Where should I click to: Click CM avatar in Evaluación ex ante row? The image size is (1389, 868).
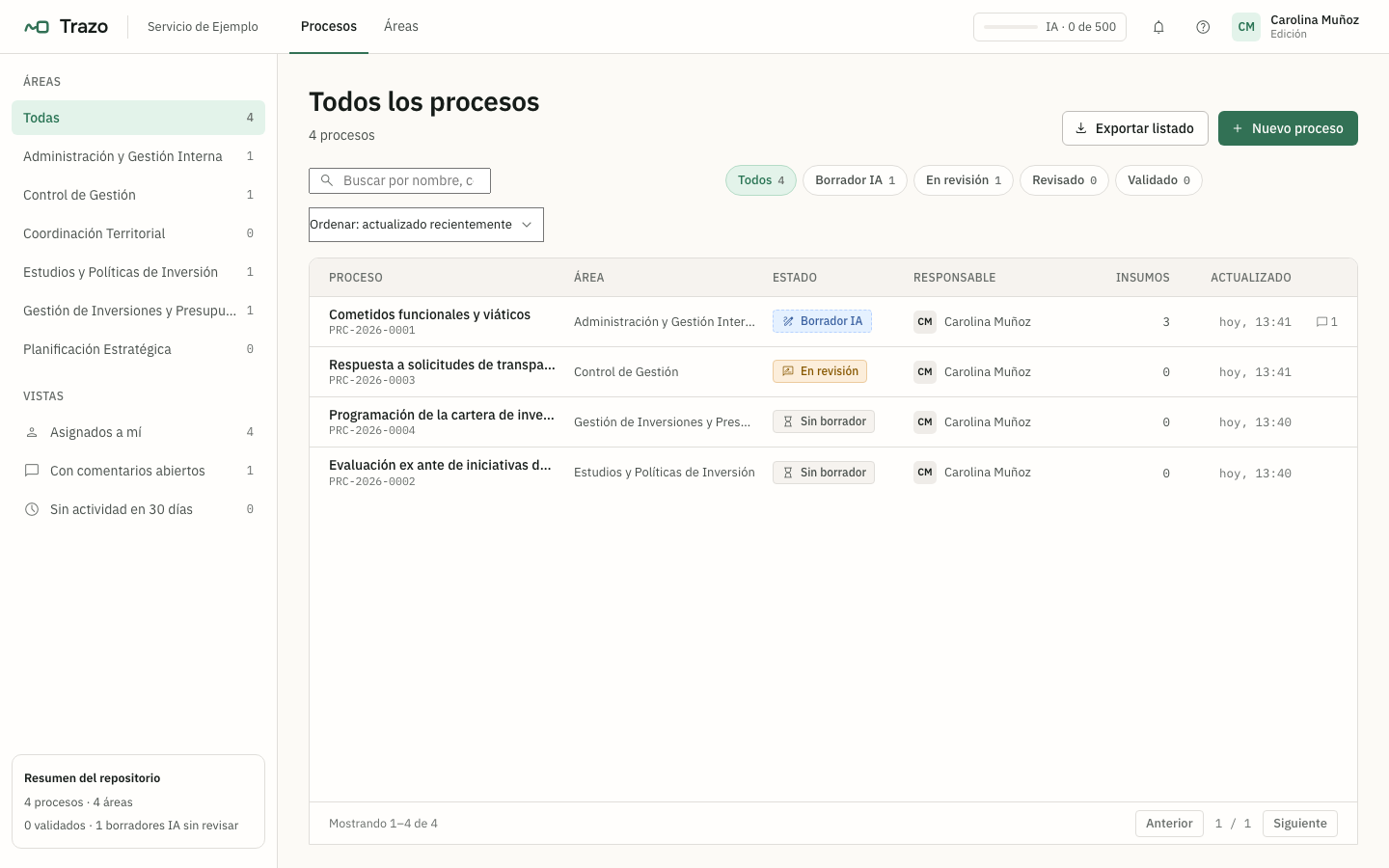[x=925, y=473]
